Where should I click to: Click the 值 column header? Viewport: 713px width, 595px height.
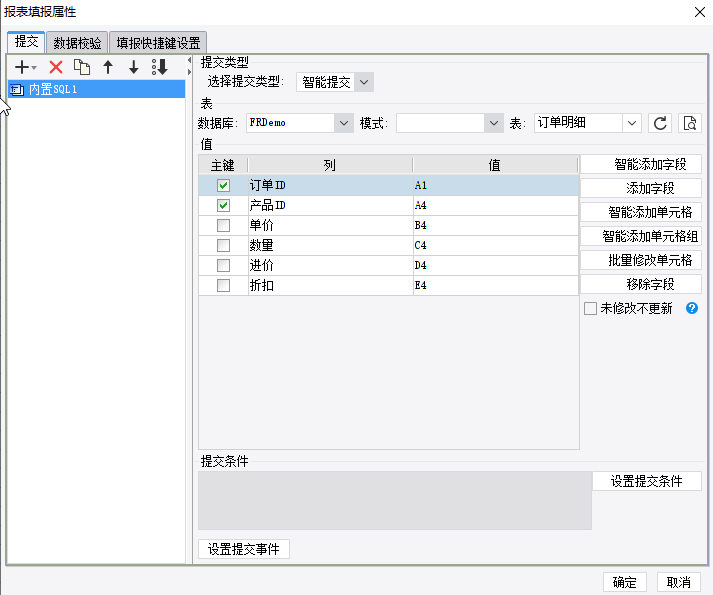pos(495,165)
